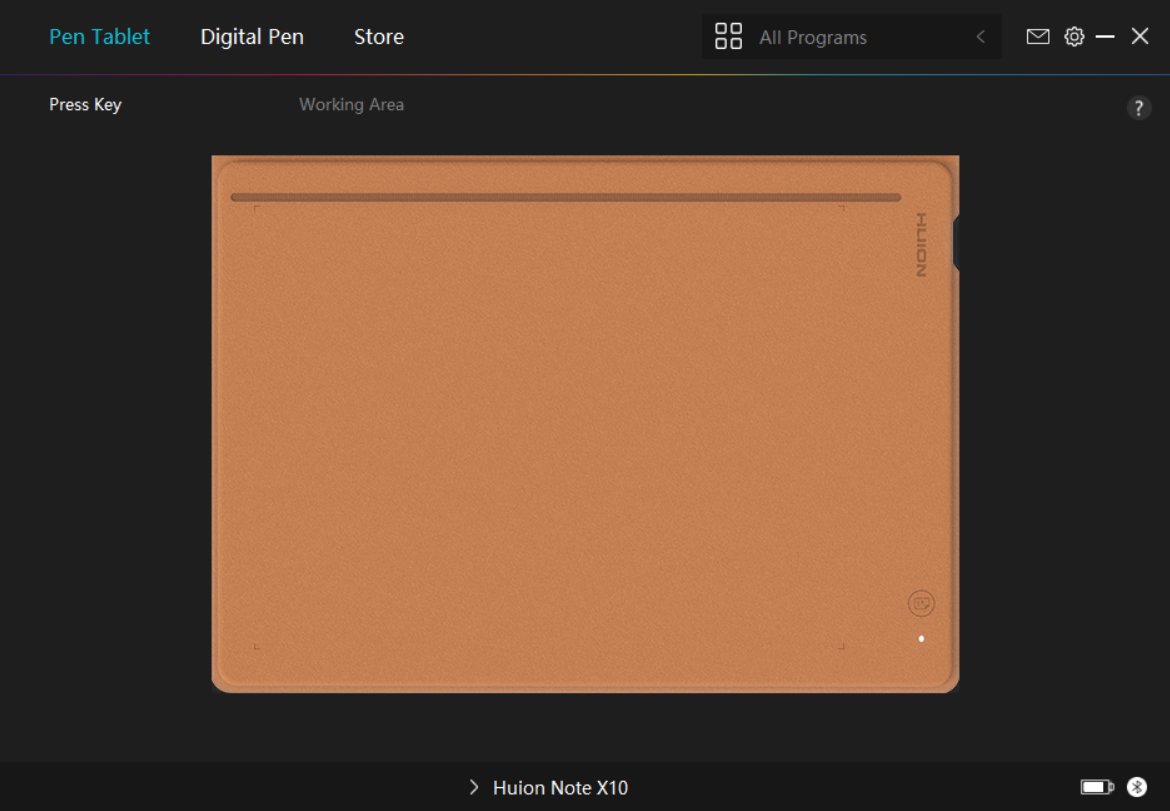Click the Huion Note X10 device name
1170x811 pixels.
click(560, 788)
